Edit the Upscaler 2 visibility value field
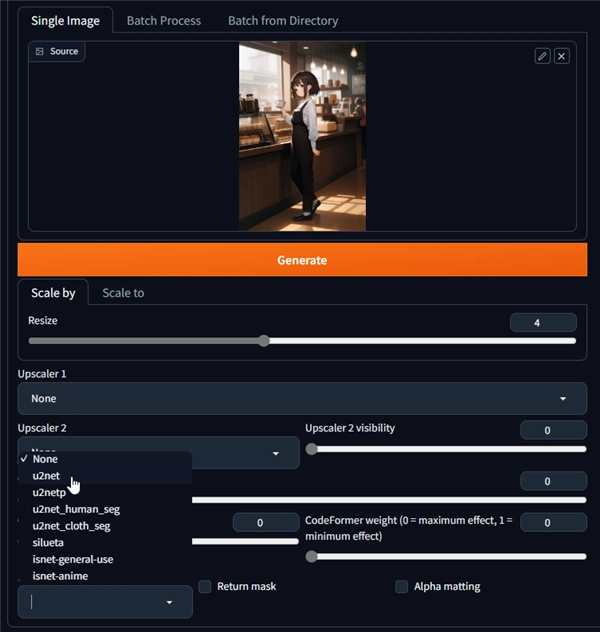The height and width of the screenshot is (632, 600). coord(553,430)
